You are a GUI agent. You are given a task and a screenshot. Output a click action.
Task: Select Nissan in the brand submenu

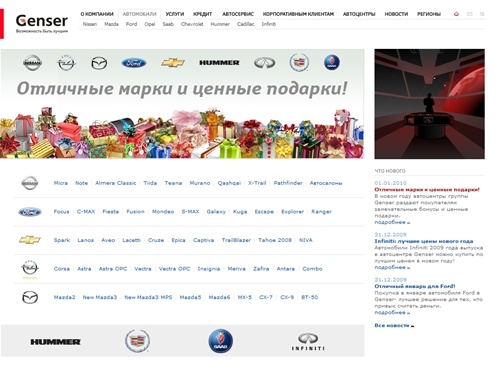click(x=90, y=24)
